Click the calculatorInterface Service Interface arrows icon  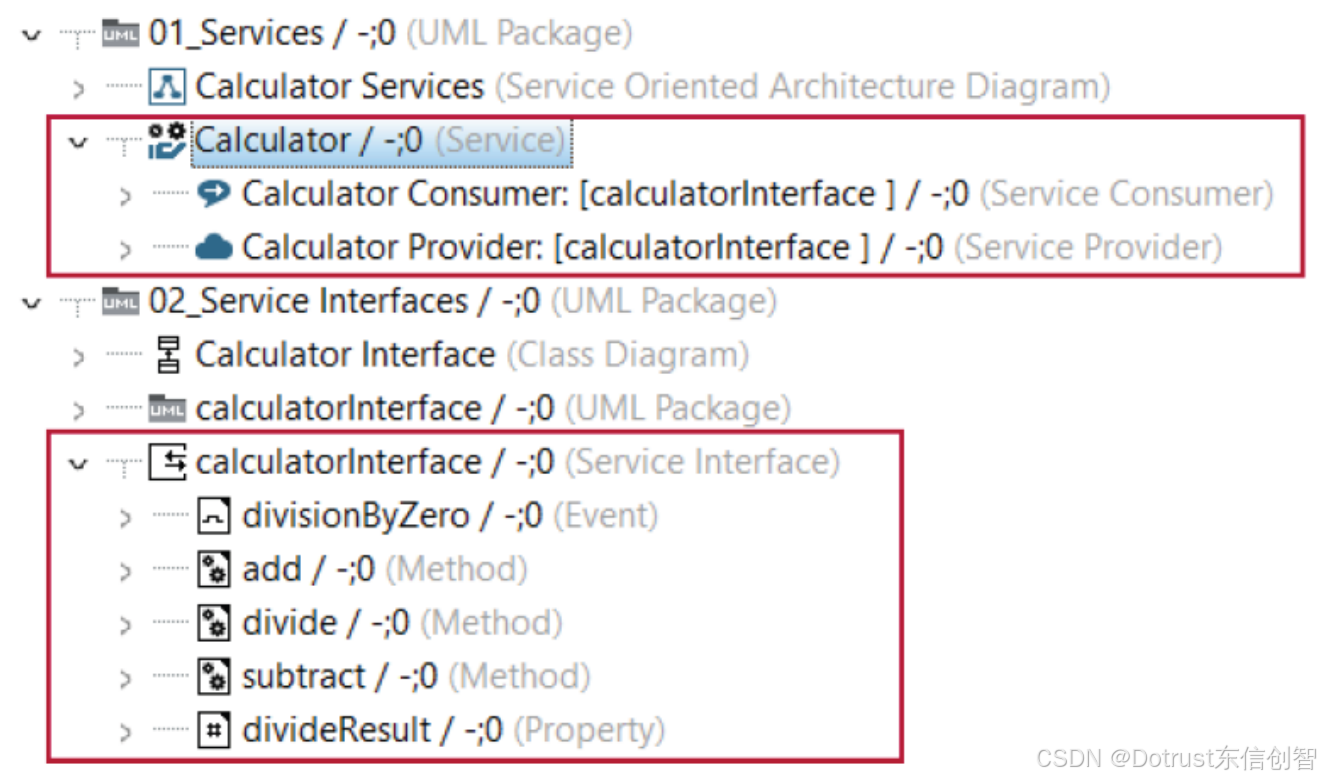[167, 462]
